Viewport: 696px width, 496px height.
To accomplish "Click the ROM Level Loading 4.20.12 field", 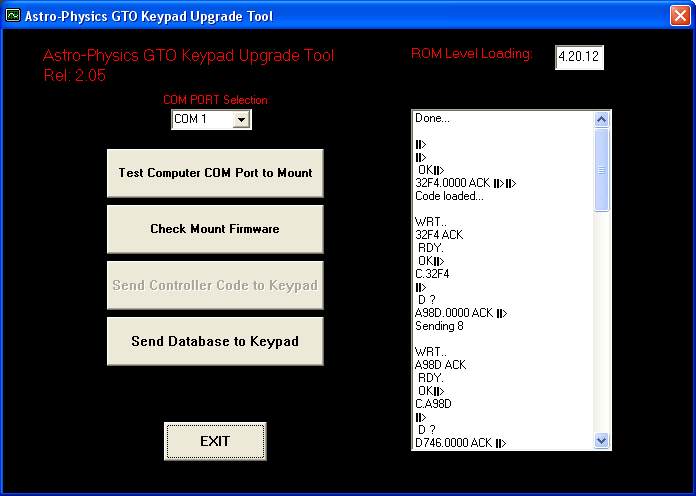I will coord(579,57).
